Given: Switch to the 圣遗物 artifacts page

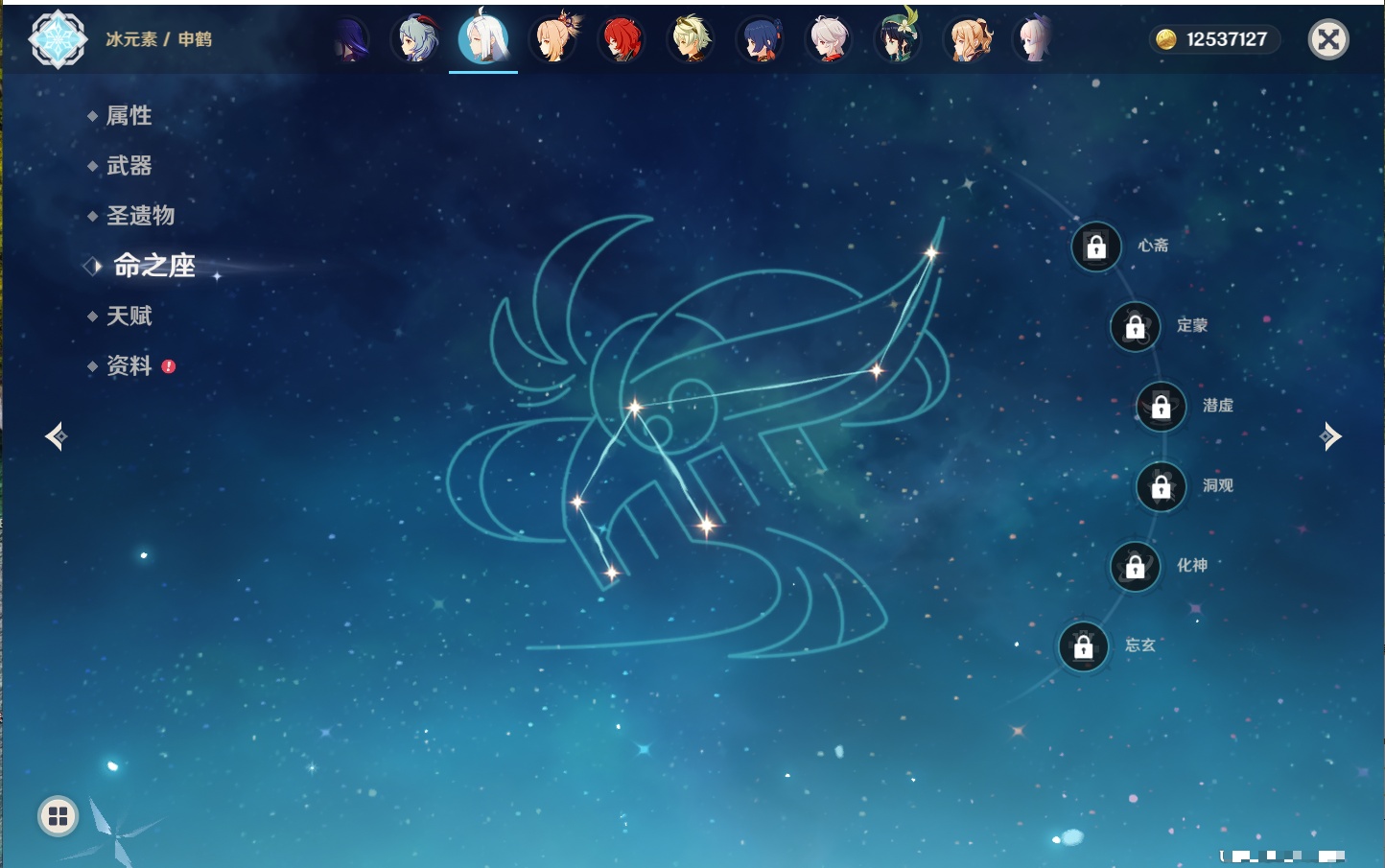Looking at the screenshot, I should click(x=140, y=216).
